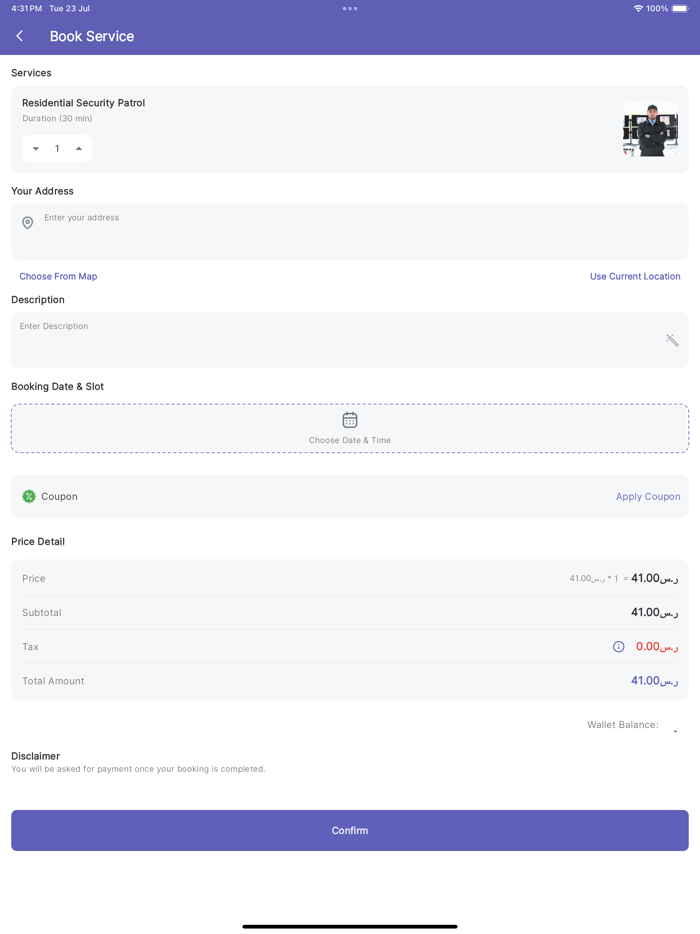
Task: Tap the magic wand description icon
Action: pos(672,340)
